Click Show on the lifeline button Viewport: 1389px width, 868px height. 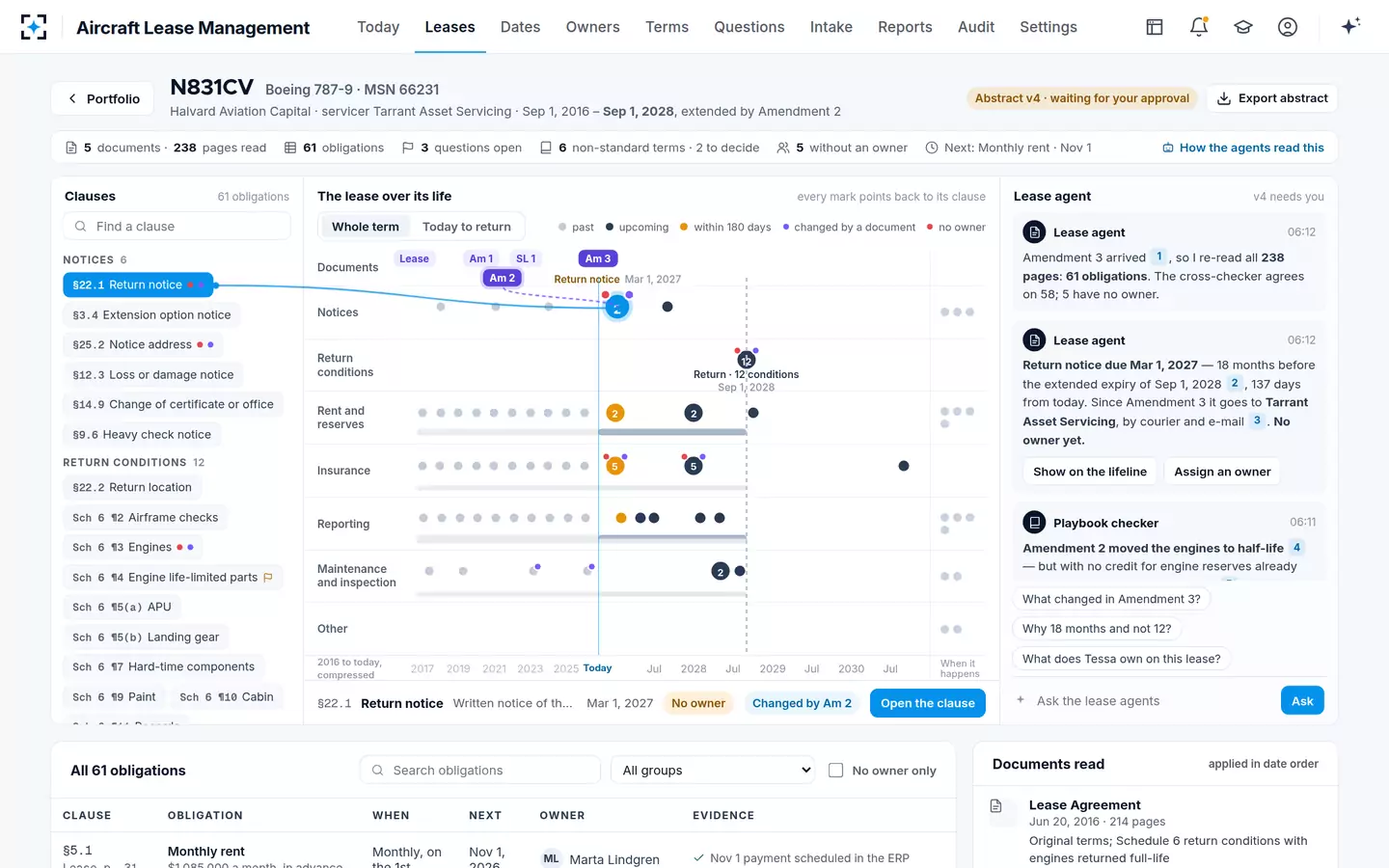pyautogui.click(x=1090, y=472)
